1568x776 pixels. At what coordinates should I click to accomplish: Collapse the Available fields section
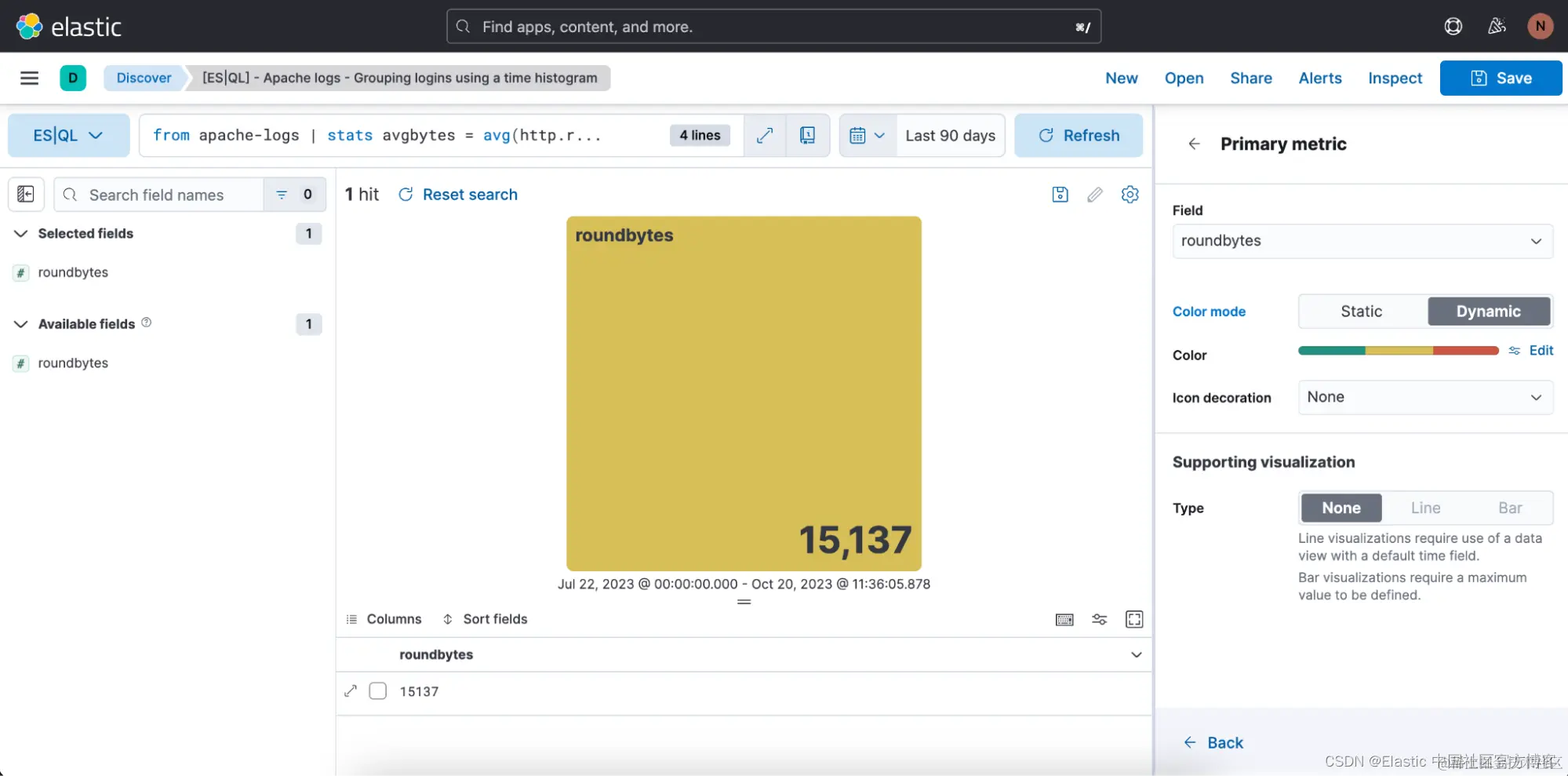(x=21, y=324)
